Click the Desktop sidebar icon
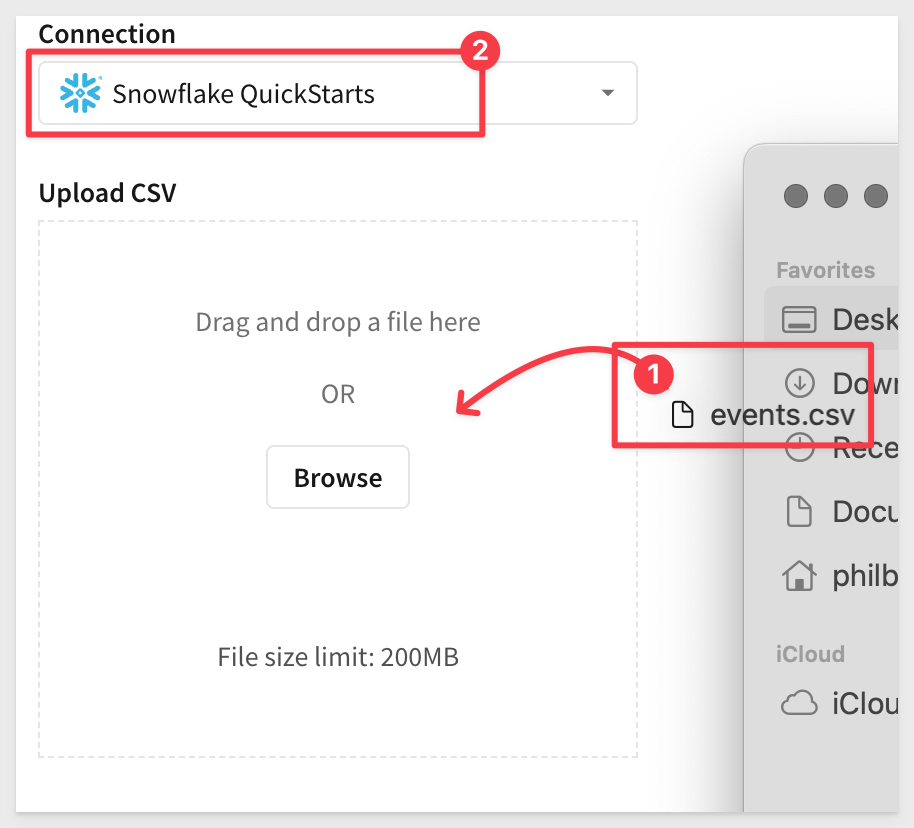The width and height of the screenshot is (914, 828). click(x=799, y=320)
